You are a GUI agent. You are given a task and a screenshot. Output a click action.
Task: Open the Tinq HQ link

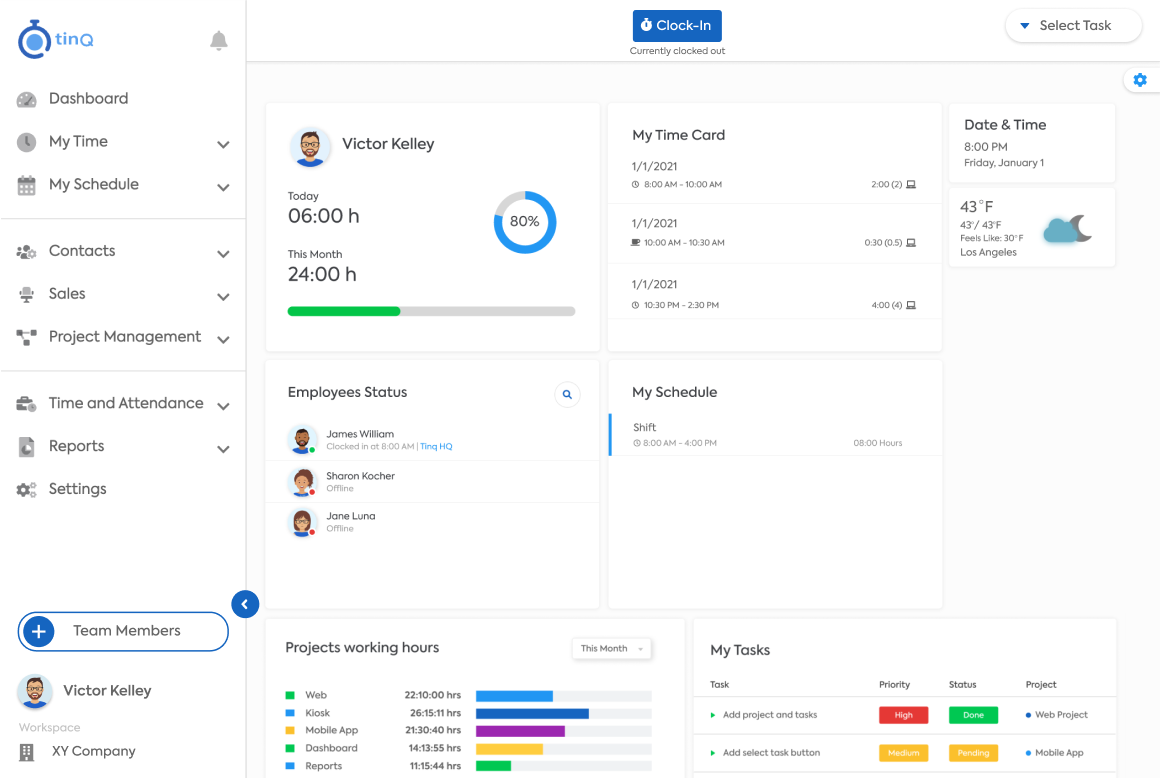pos(436,447)
